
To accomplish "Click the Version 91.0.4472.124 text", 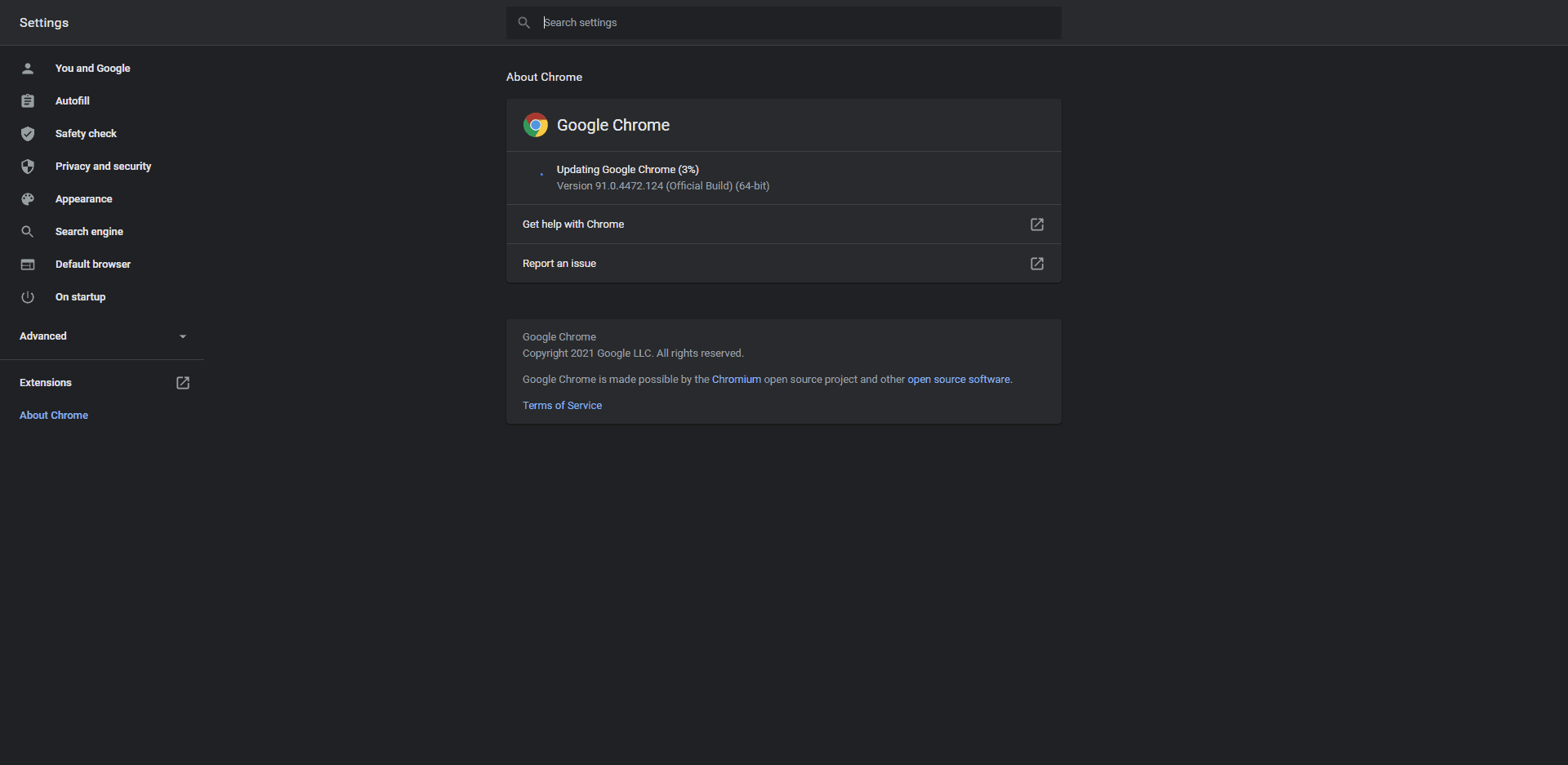I will coord(663,186).
